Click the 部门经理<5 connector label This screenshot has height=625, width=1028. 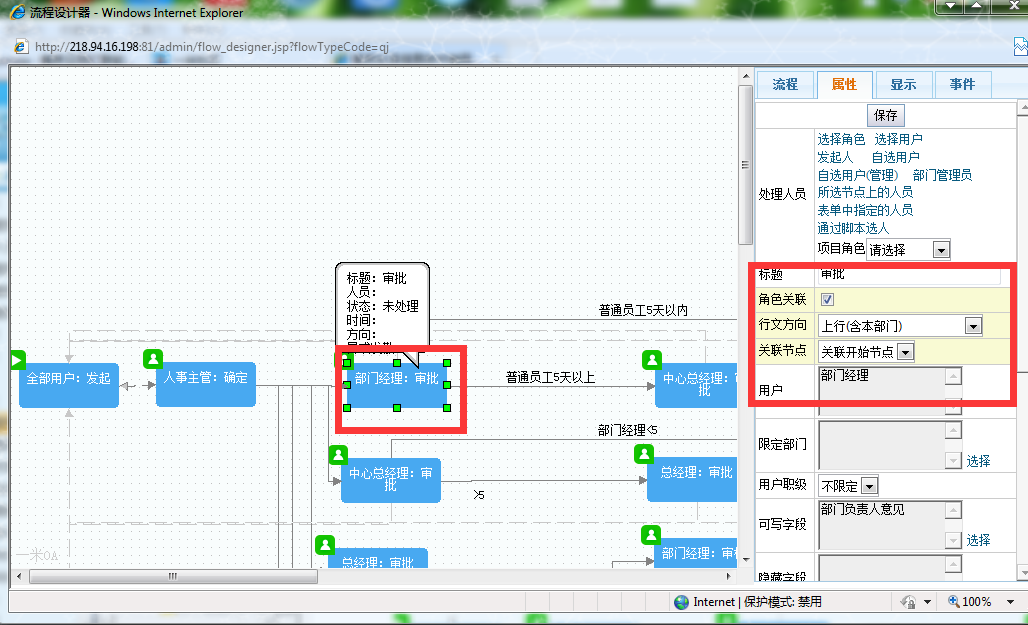(627, 430)
